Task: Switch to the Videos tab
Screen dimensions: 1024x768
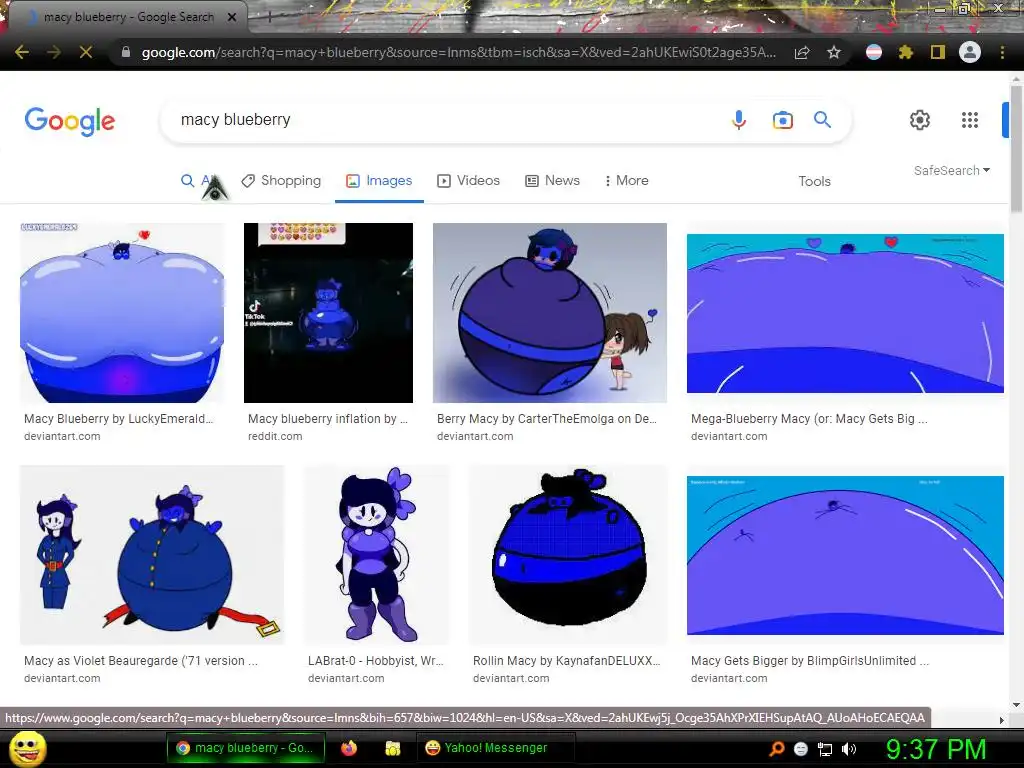Action: tap(468, 181)
